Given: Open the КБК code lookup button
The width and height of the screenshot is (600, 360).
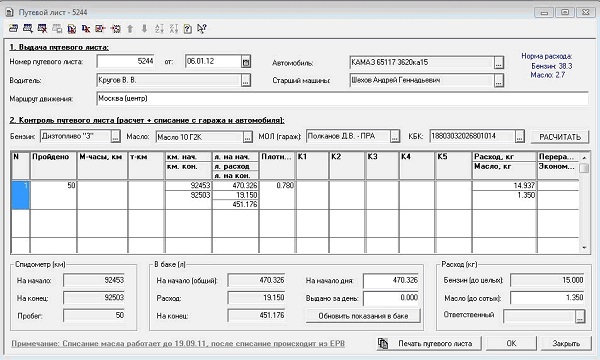Looking at the screenshot, I should [519, 137].
